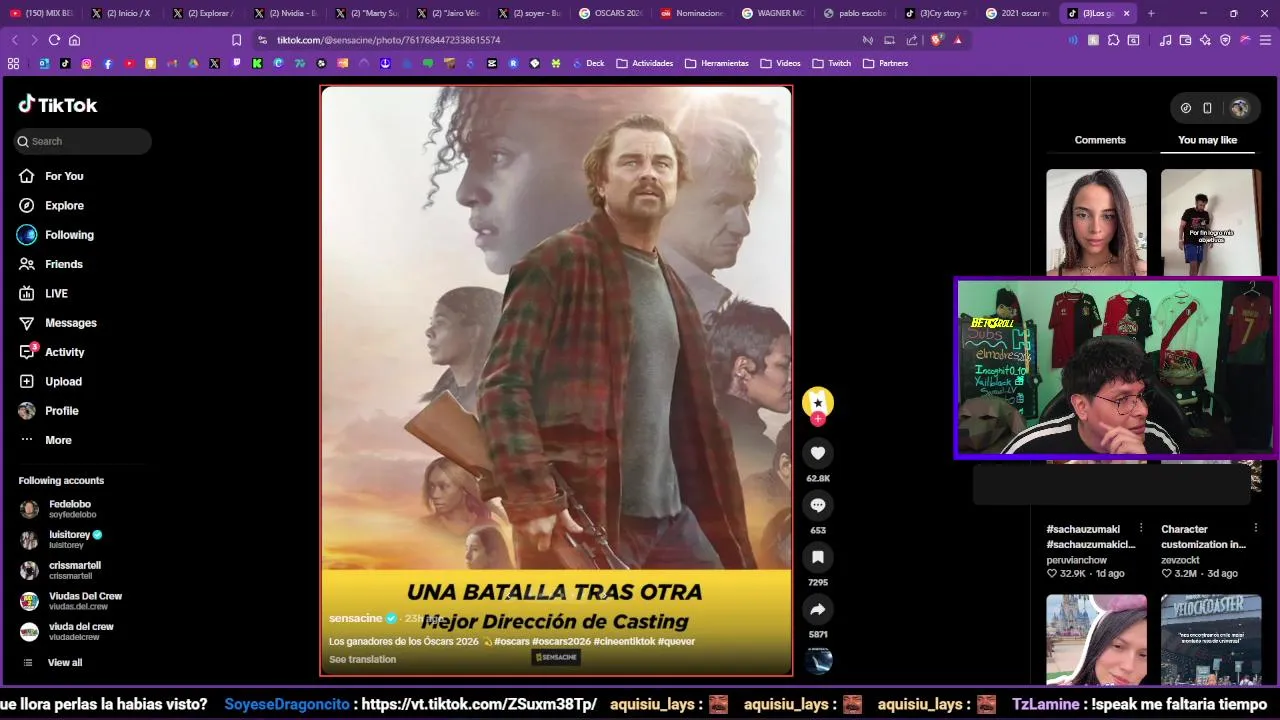The width and height of the screenshot is (1280, 720).
Task: Switch to the WAGNER MC browser tab
Action: pos(773,13)
